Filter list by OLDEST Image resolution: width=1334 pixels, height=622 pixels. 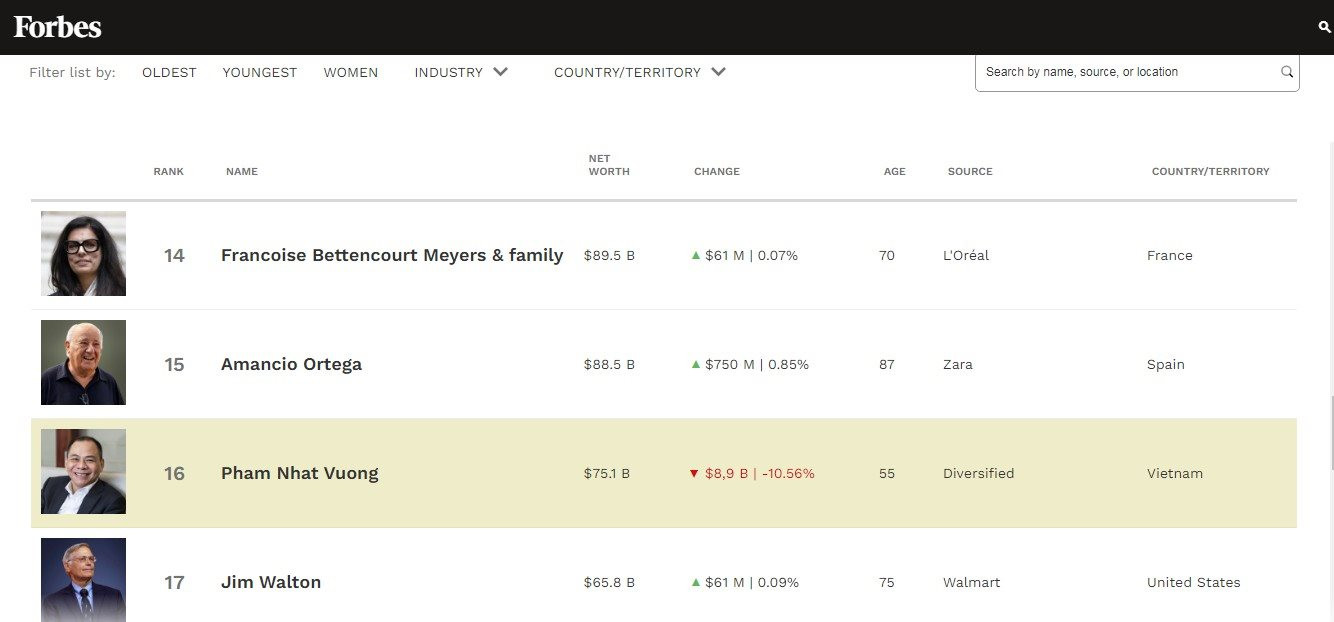pos(169,73)
